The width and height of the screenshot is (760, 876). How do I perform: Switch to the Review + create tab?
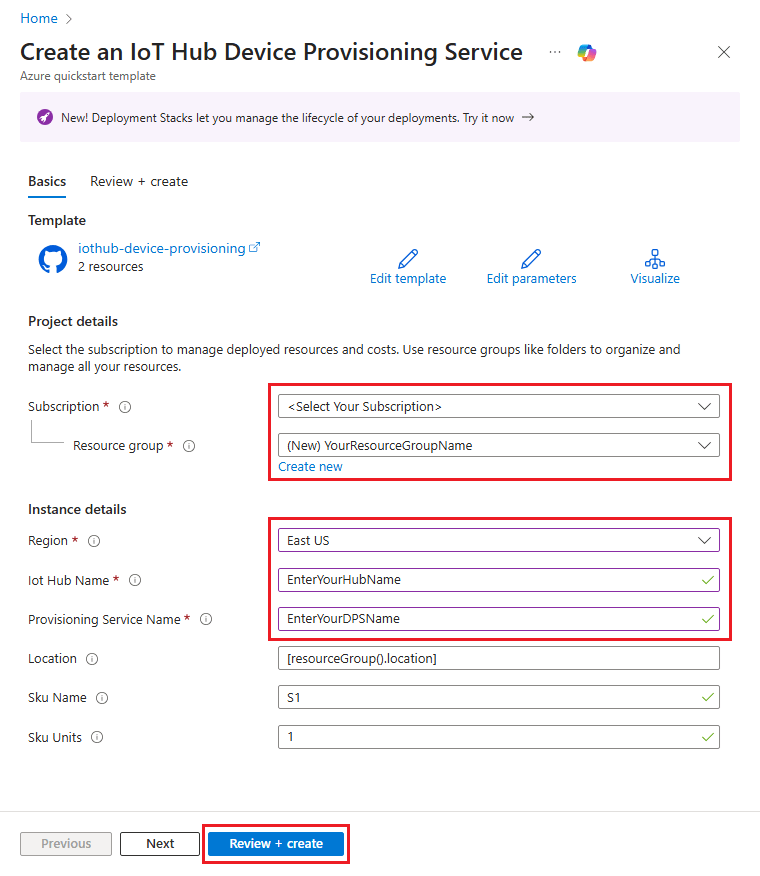pos(138,181)
